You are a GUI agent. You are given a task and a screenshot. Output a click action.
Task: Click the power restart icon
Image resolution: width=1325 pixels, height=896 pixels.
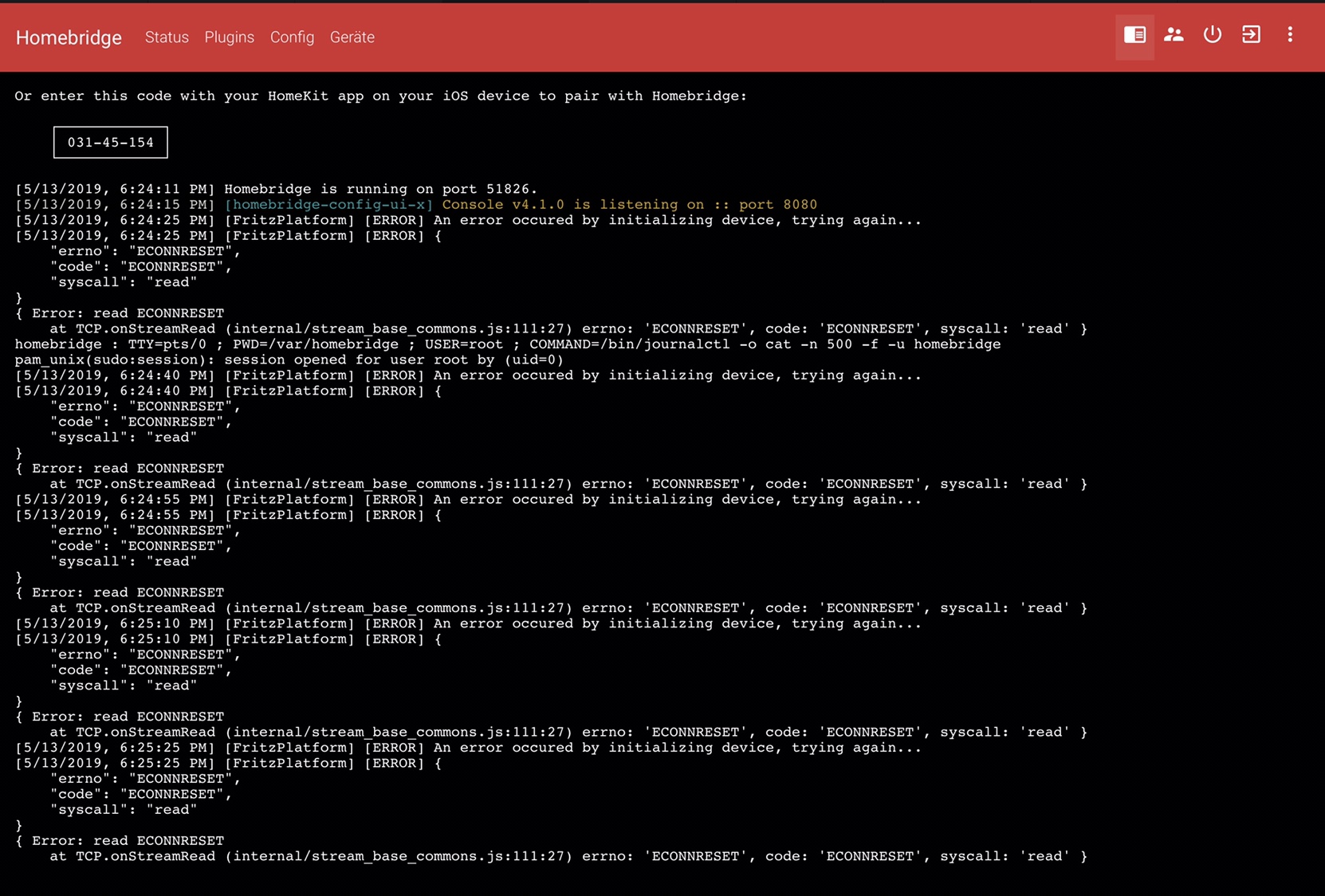click(x=1212, y=35)
